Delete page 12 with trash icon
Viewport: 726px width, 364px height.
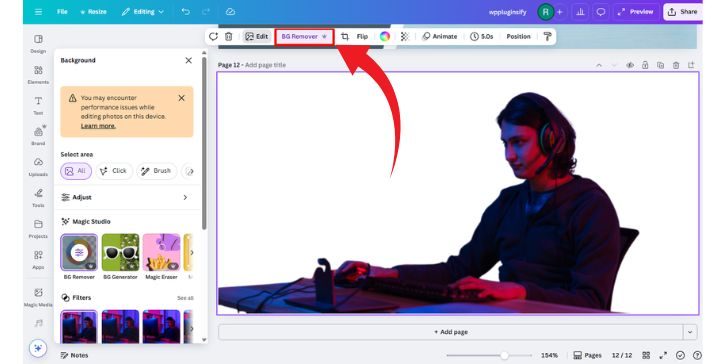[x=676, y=66]
